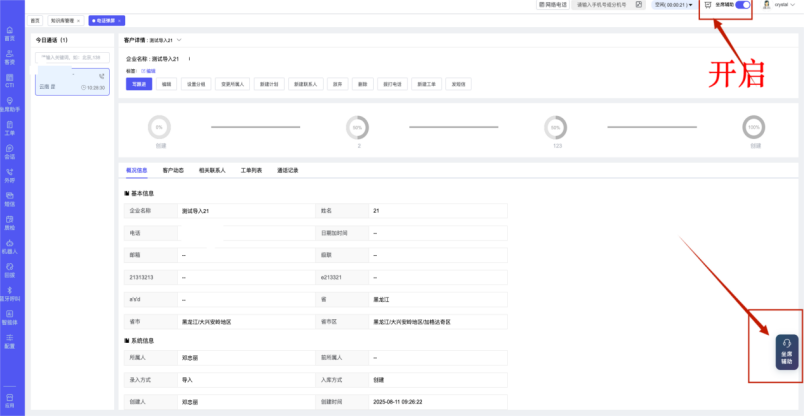Click the 新建工单 button
Viewport: 804px width, 416px height.
point(429,85)
